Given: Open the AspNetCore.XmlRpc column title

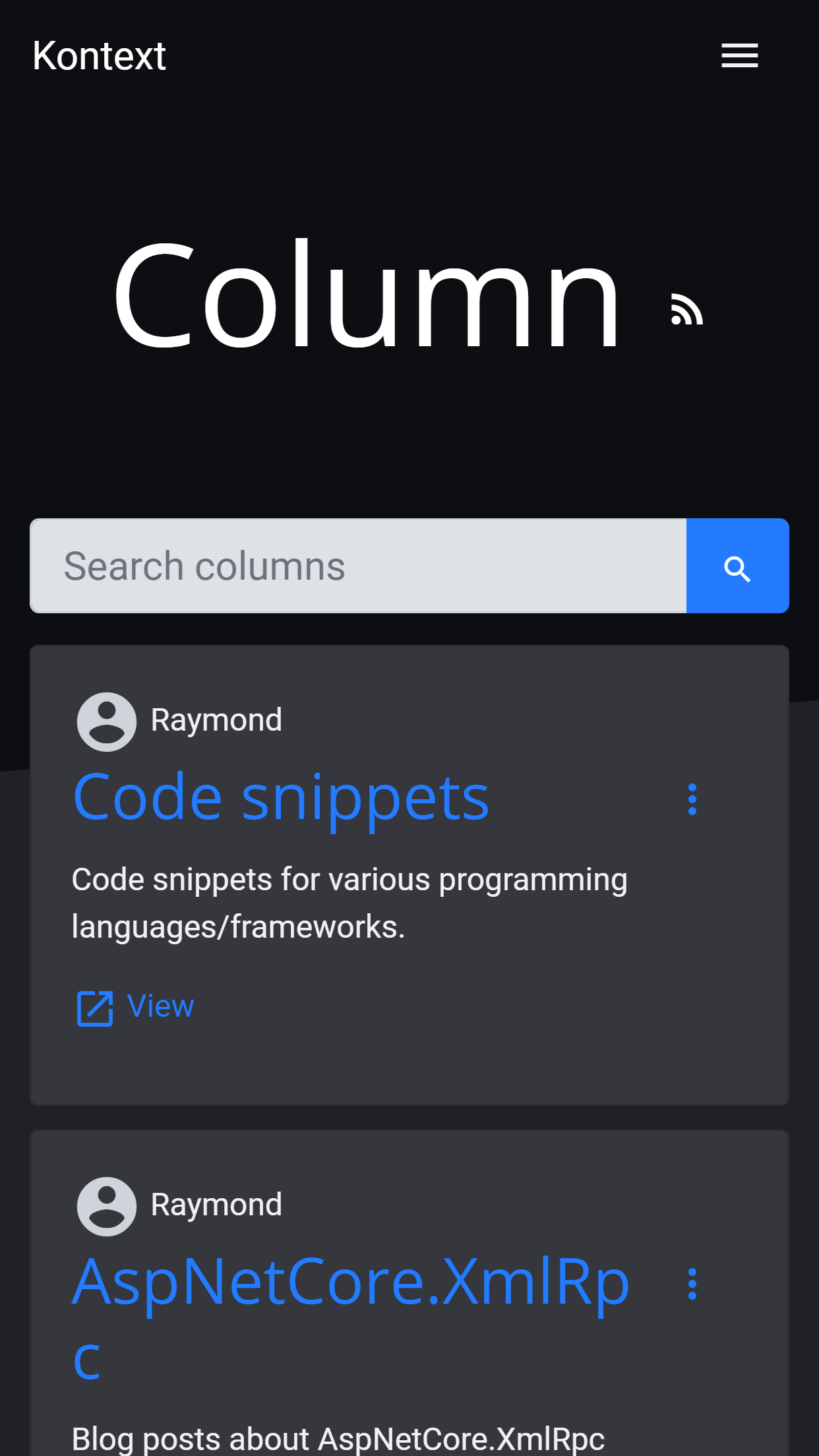Looking at the screenshot, I should (351, 1316).
